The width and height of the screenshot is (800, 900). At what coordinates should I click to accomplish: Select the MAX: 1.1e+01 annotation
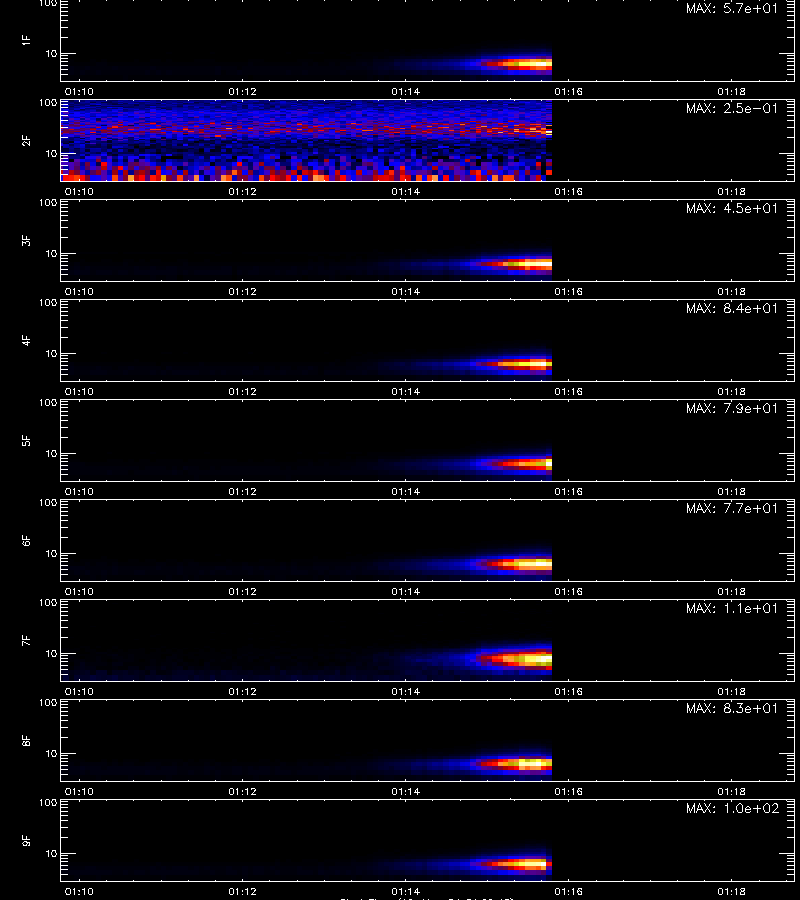pyautogui.click(x=732, y=608)
